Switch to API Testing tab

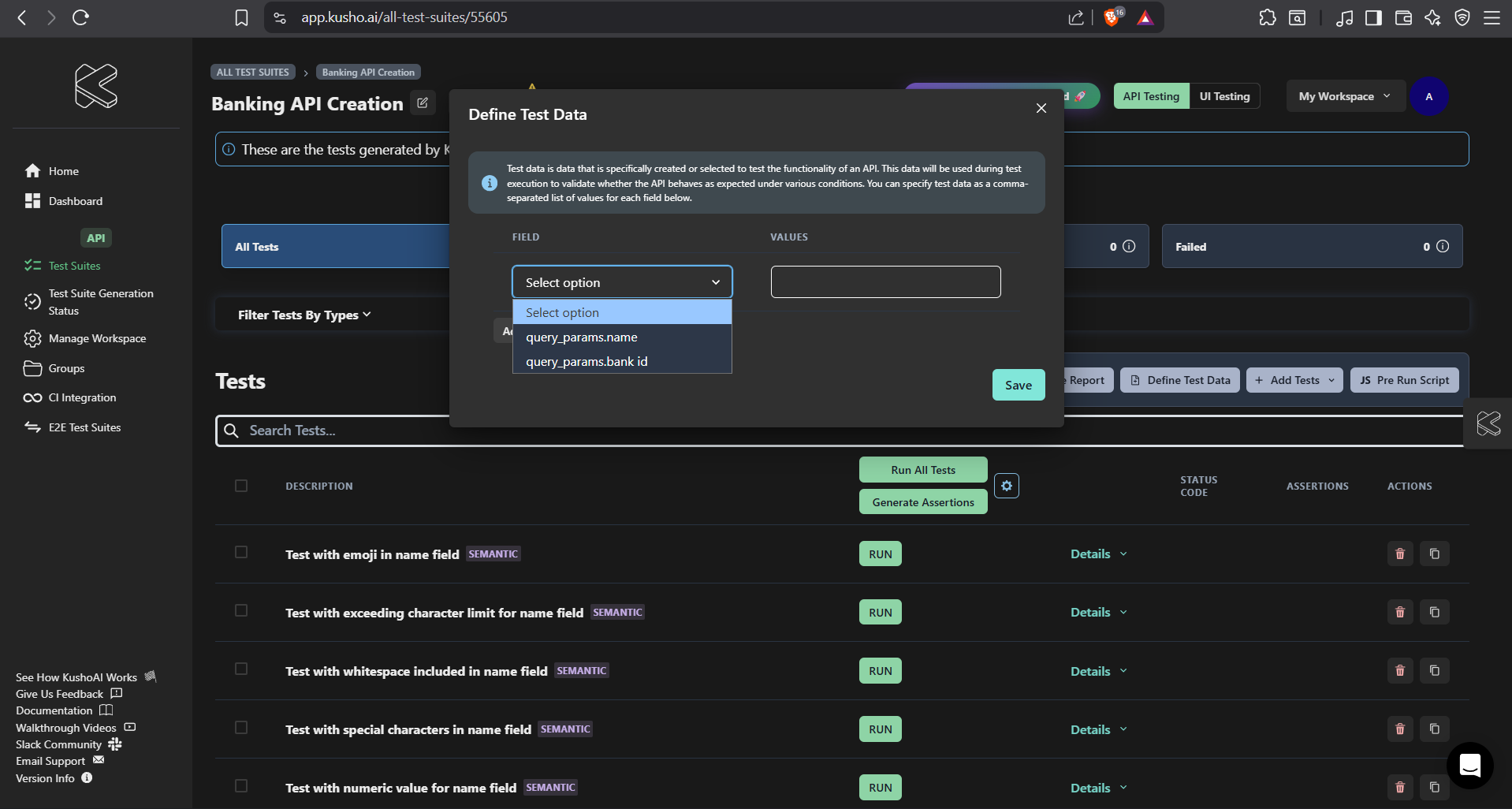tap(1151, 96)
